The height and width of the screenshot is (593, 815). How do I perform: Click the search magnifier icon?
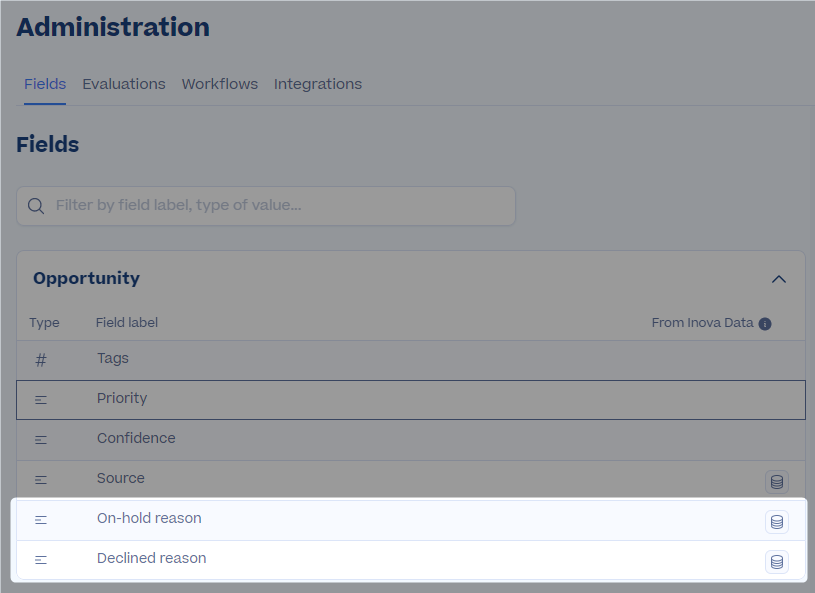(x=36, y=206)
